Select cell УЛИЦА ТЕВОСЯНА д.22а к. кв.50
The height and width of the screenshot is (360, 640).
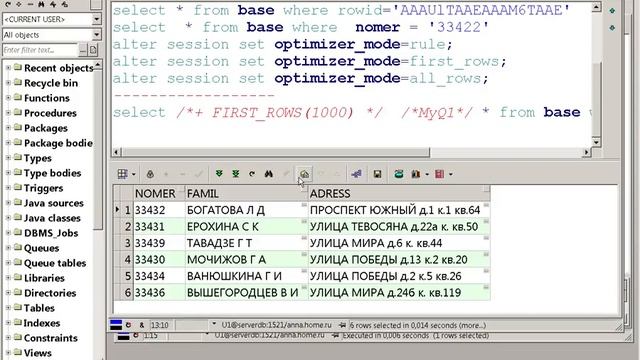399,227
